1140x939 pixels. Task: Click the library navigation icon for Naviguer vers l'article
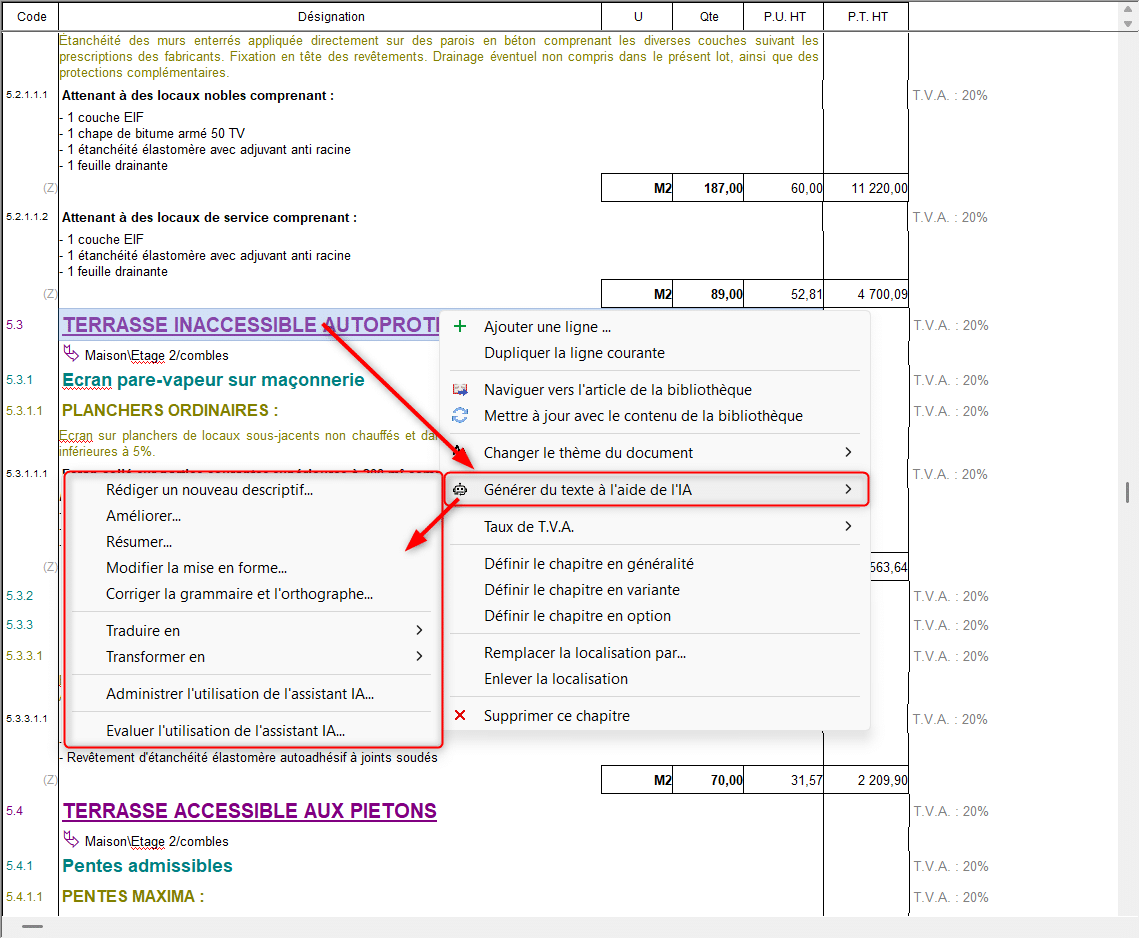point(460,390)
